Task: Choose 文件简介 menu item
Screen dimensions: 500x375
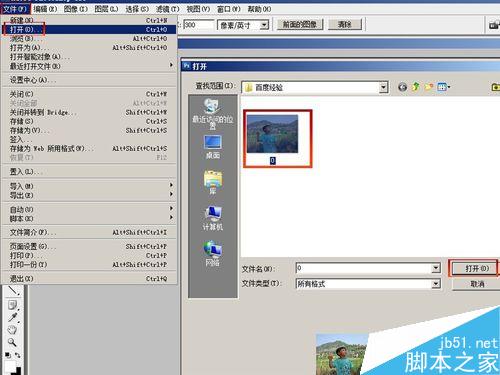Action: click(89, 232)
